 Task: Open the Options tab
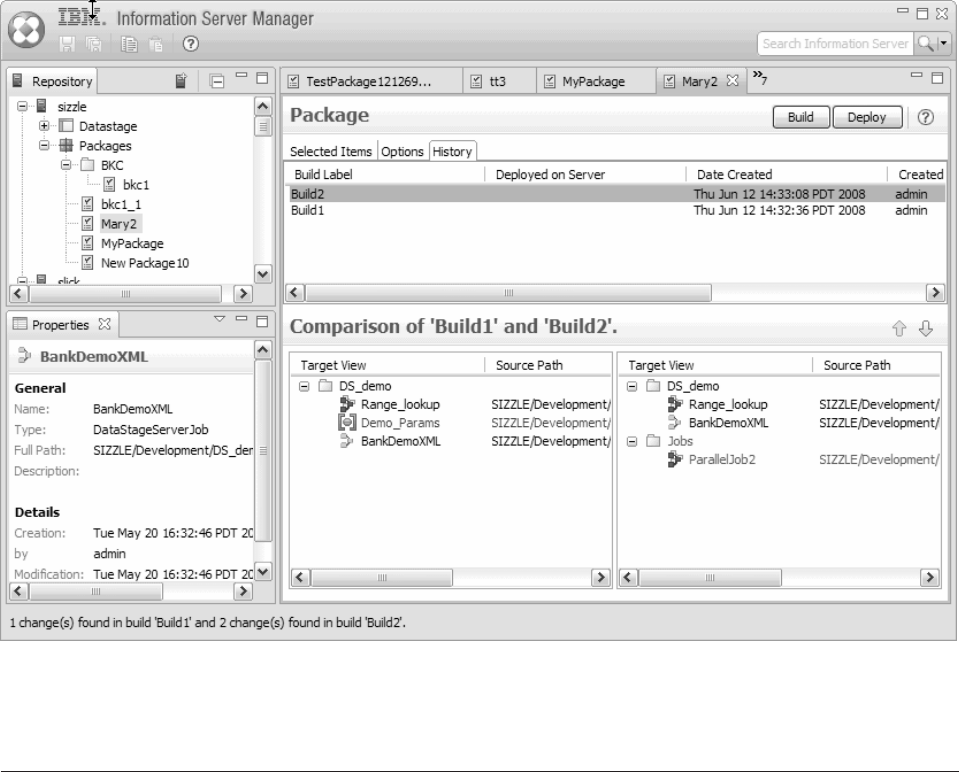point(402,152)
